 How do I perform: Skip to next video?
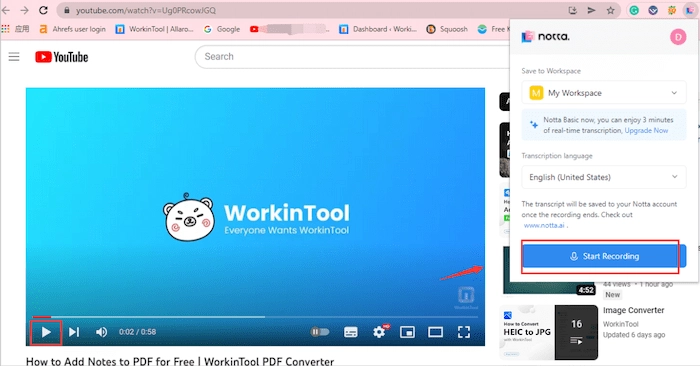(x=74, y=332)
